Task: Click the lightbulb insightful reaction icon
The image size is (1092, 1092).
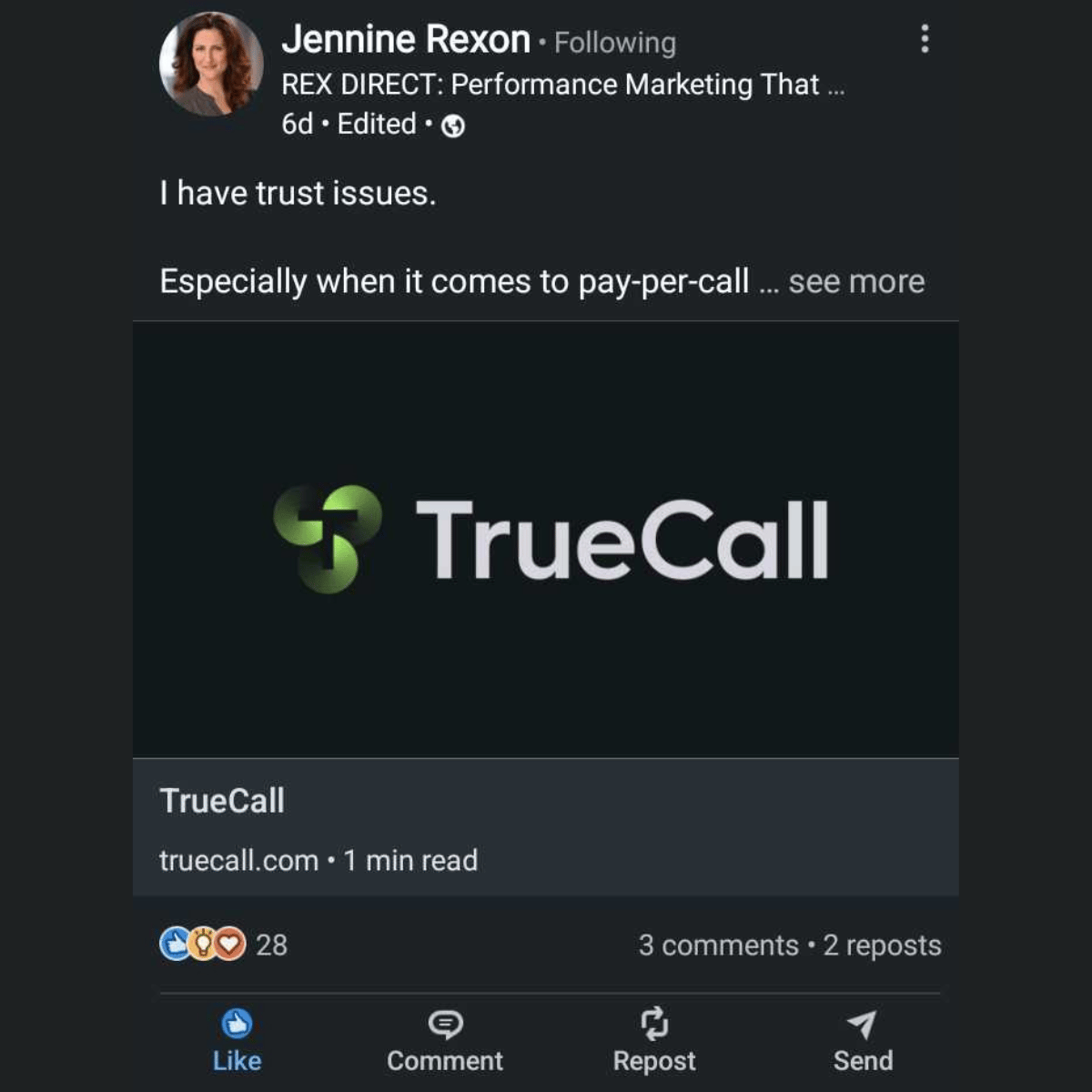Action: pyautogui.click(x=204, y=945)
